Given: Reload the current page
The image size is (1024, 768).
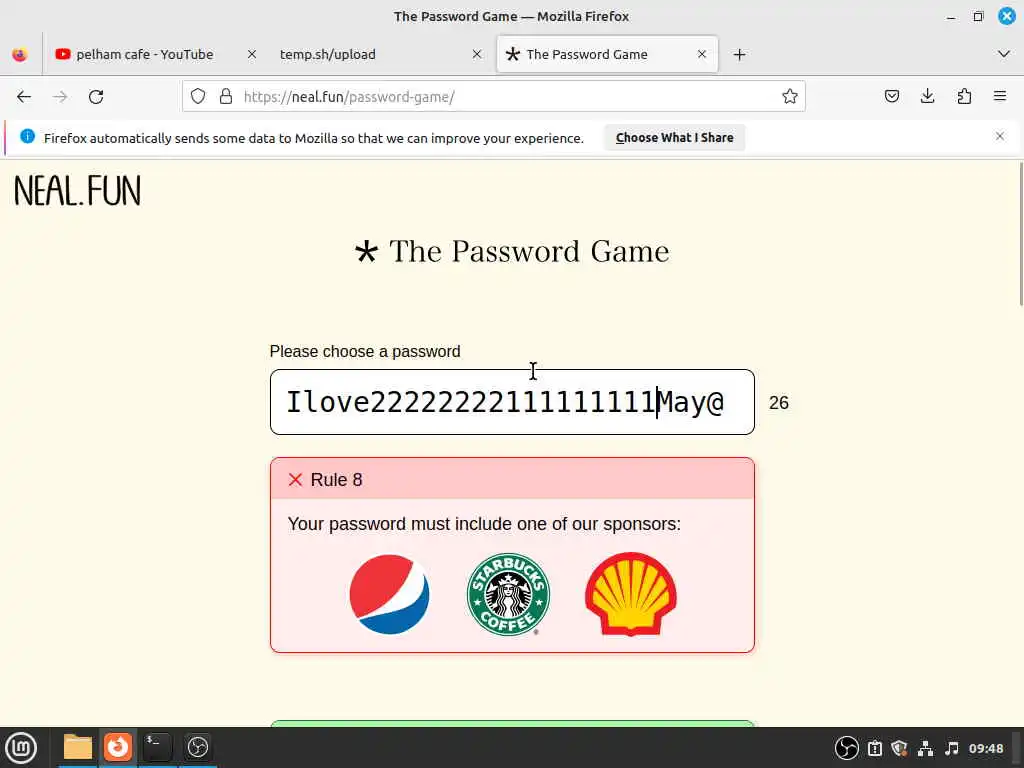Looking at the screenshot, I should coord(96,97).
